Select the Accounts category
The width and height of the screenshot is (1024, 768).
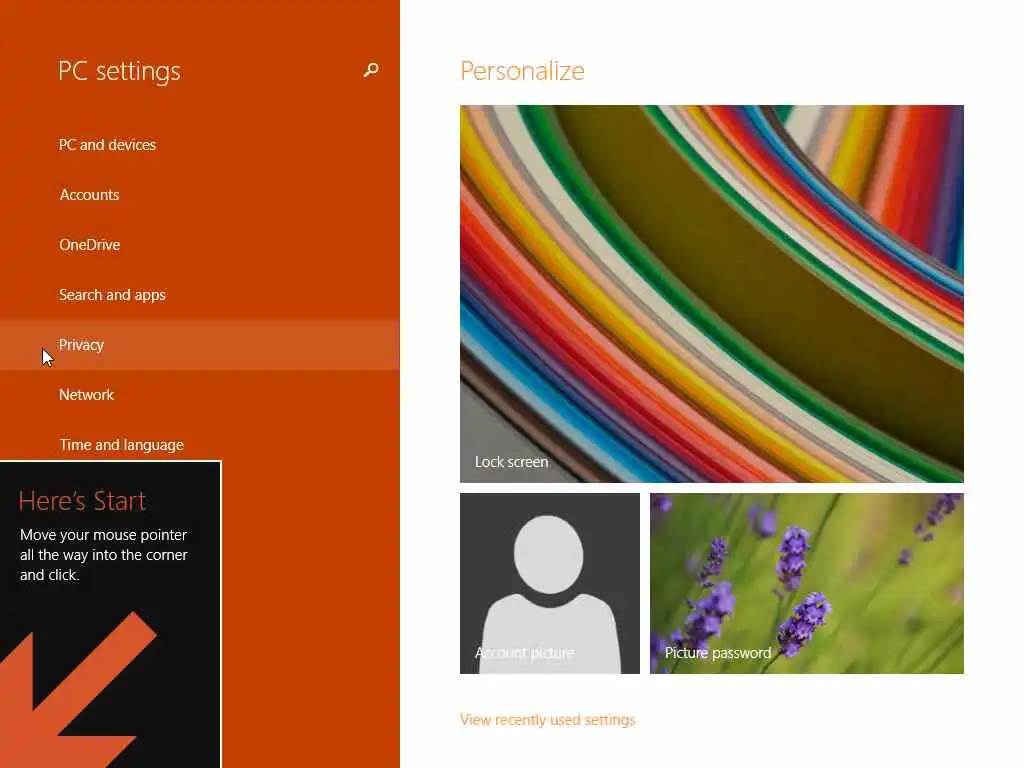point(89,195)
